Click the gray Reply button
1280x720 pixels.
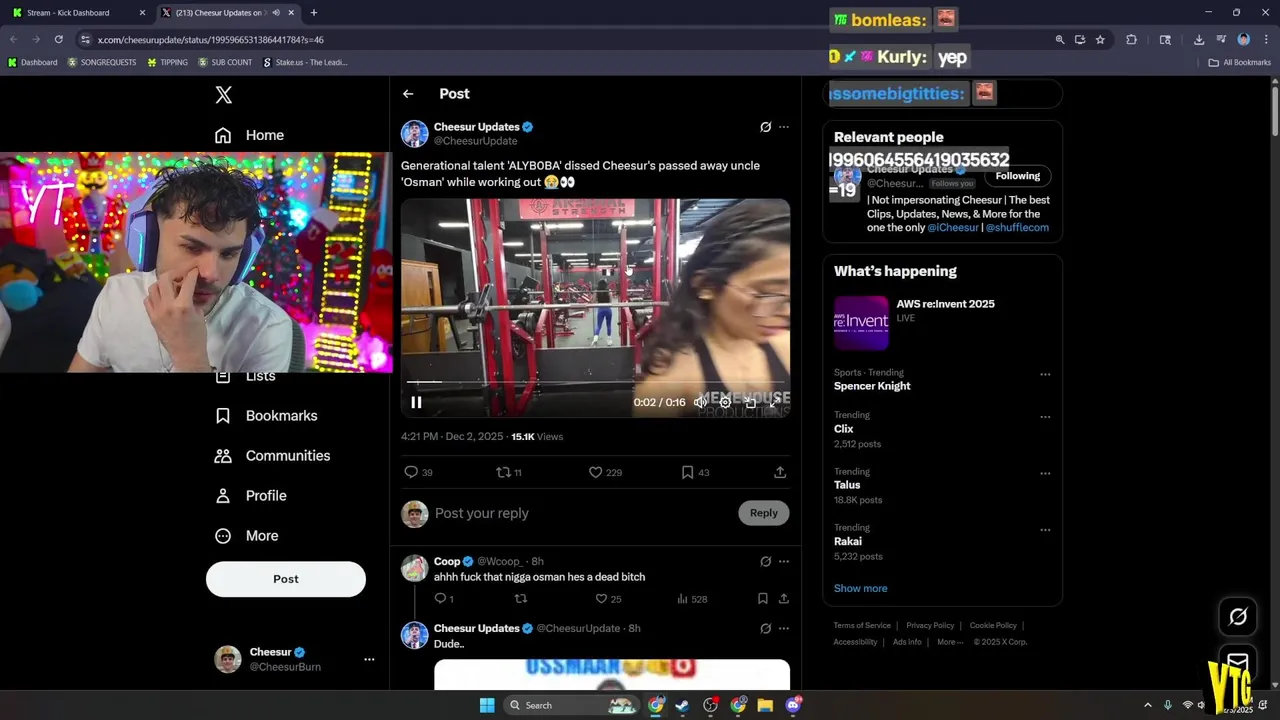(763, 513)
